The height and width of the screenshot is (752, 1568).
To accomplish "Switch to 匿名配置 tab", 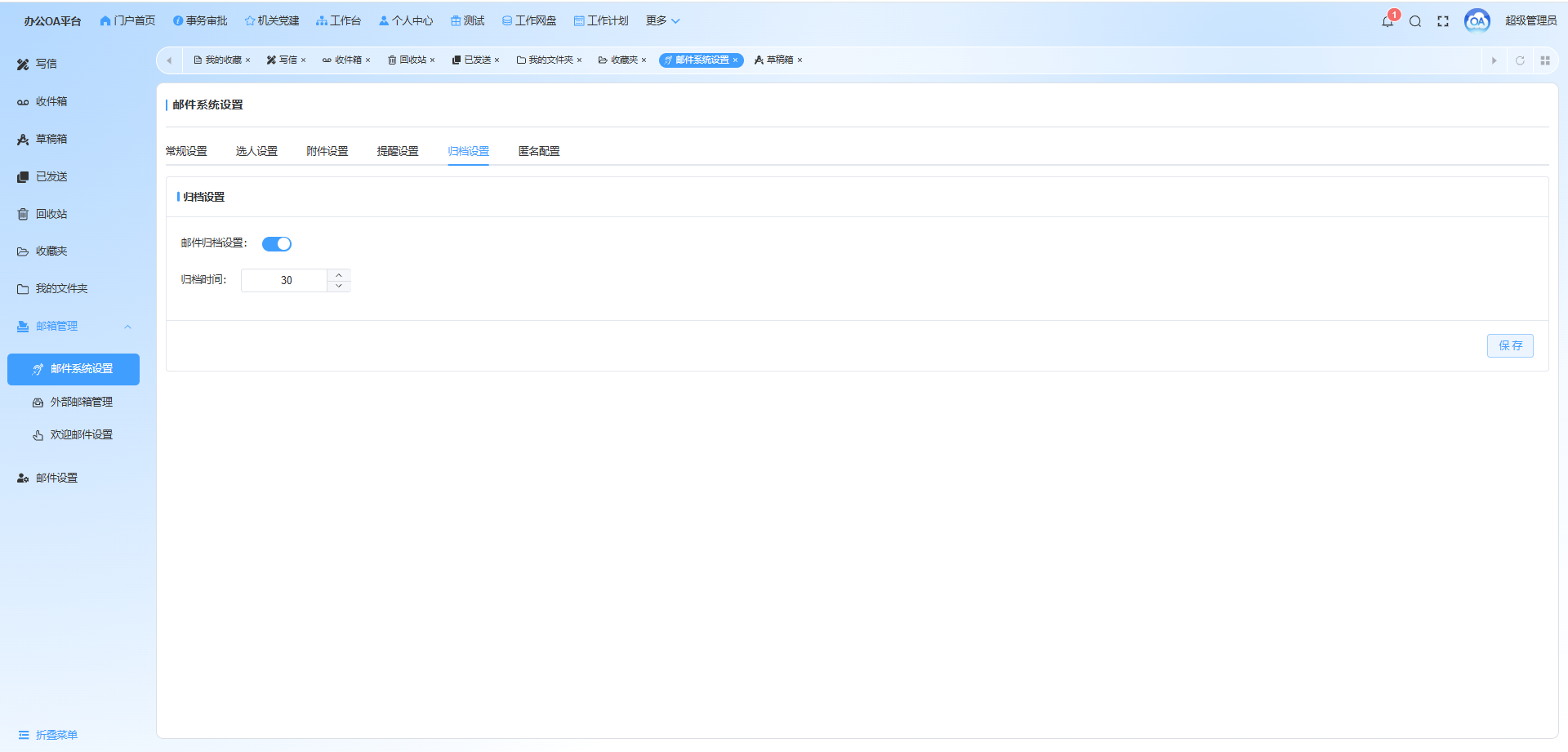I will point(539,151).
